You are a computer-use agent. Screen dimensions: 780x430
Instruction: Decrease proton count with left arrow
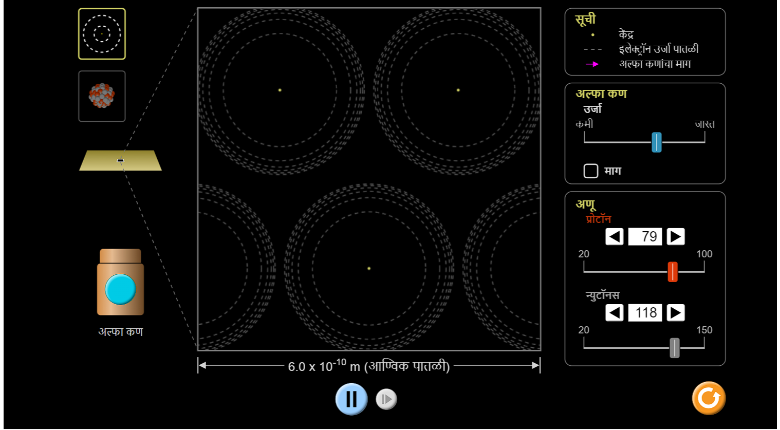coord(615,236)
